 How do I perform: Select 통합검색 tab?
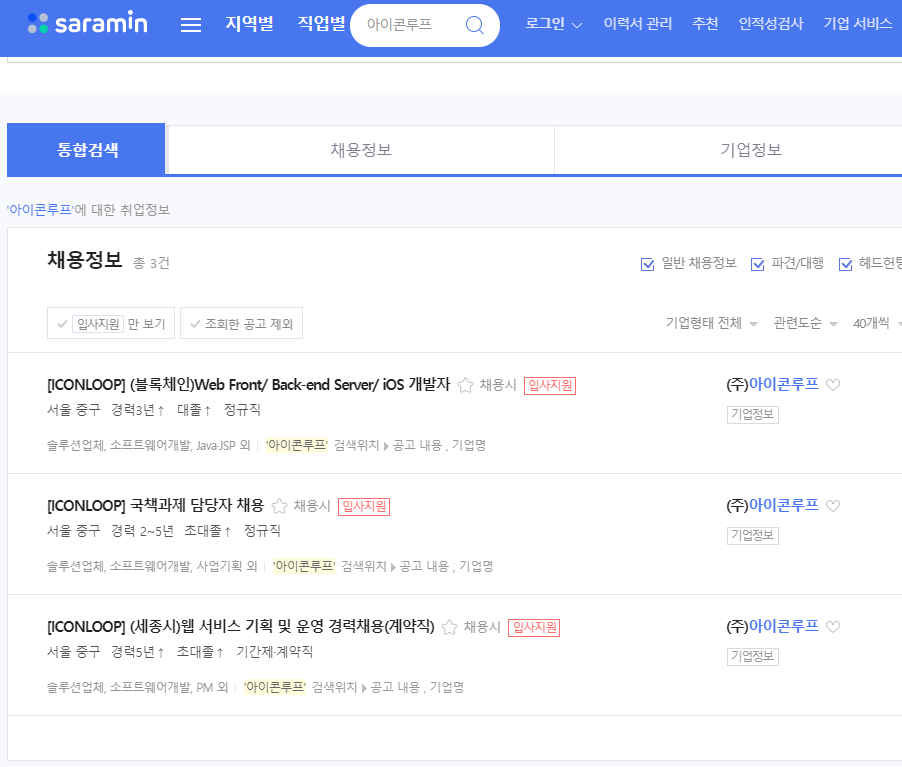point(86,150)
